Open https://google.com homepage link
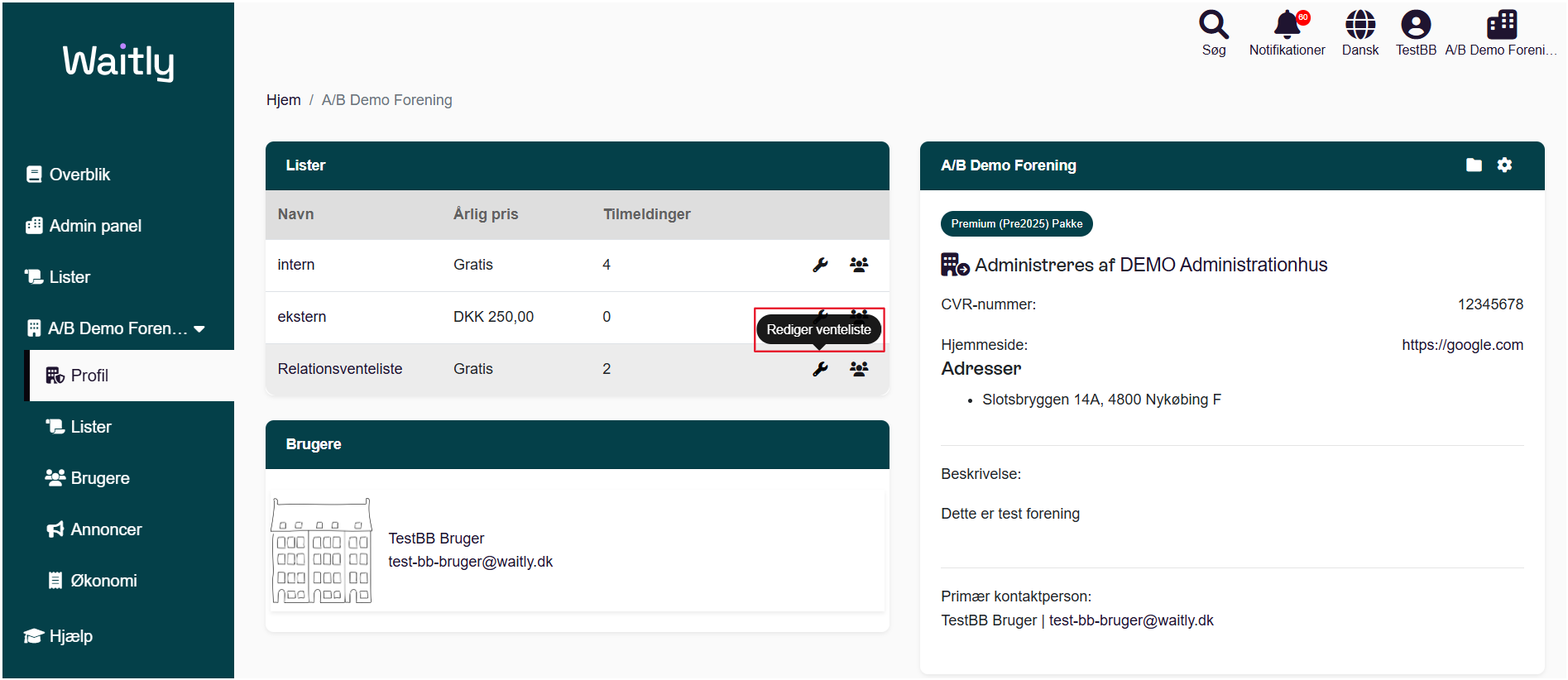The image size is (1568, 680). pos(1462,345)
